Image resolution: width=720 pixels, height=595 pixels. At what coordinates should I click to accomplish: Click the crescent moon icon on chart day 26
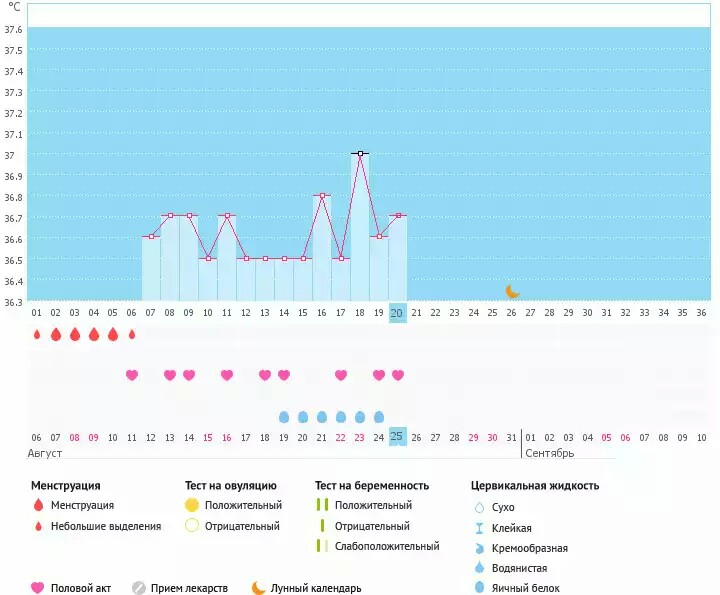(x=512, y=291)
